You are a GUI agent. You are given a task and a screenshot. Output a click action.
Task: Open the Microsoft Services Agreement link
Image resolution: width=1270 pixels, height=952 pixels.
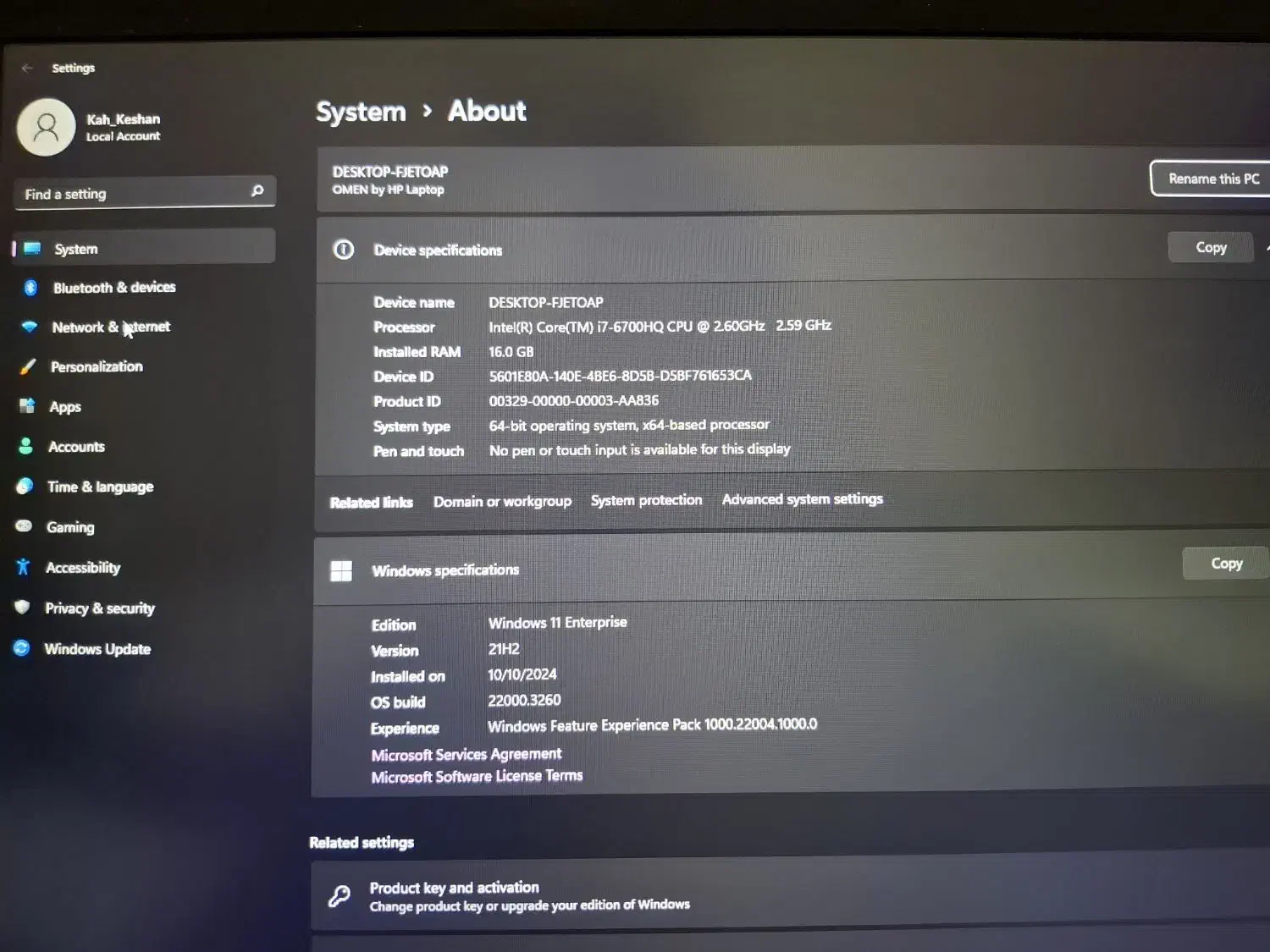point(466,754)
